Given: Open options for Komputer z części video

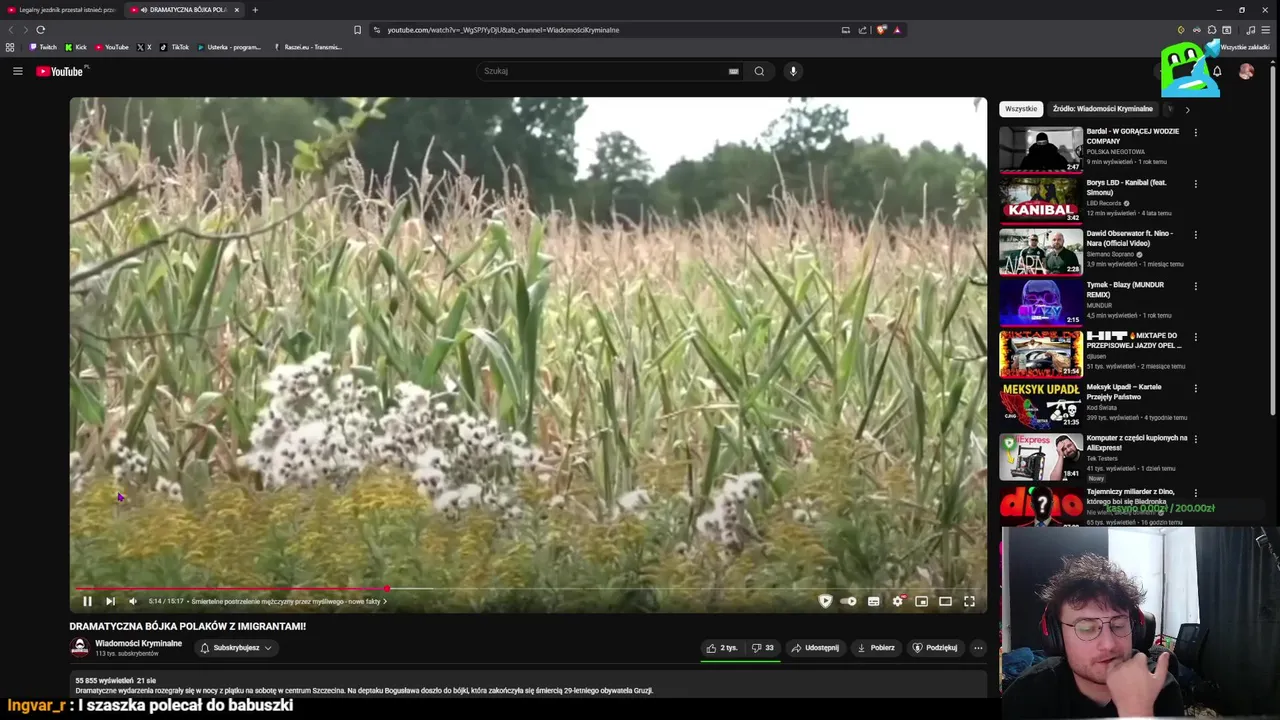Looking at the screenshot, I should (1195, 438).
